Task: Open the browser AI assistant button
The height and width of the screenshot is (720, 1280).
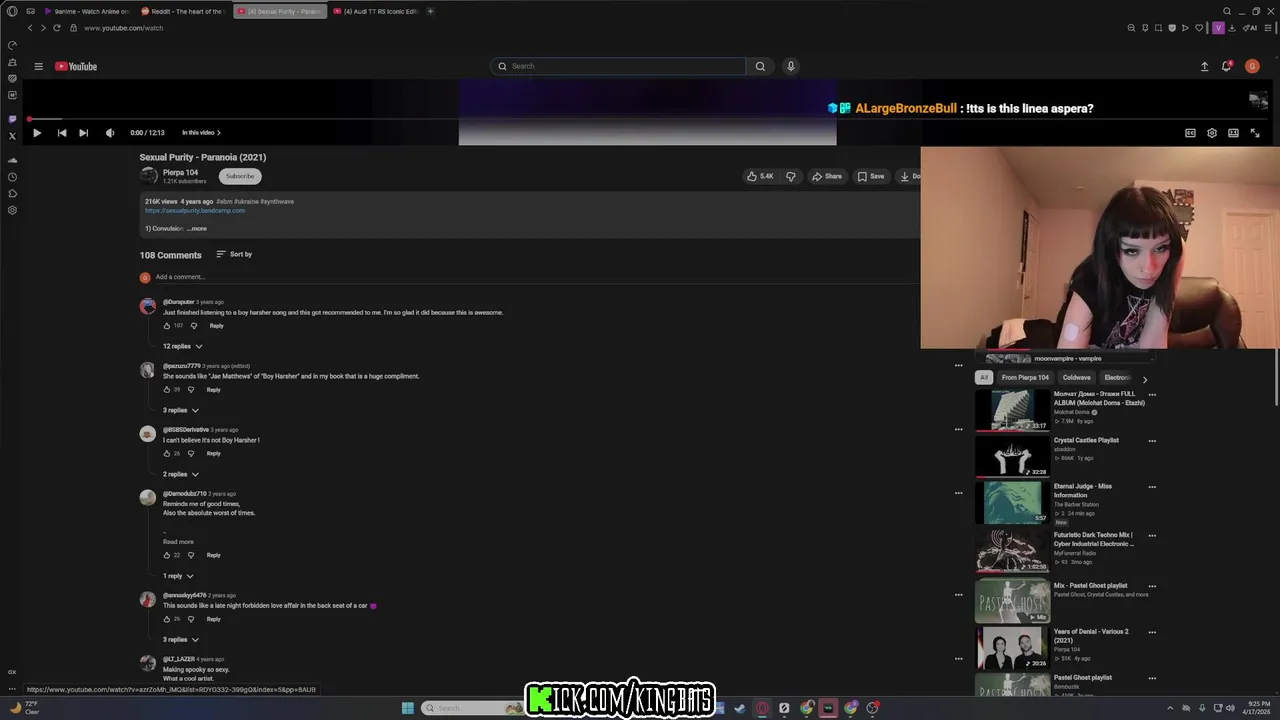Action: coord(1250,28)
